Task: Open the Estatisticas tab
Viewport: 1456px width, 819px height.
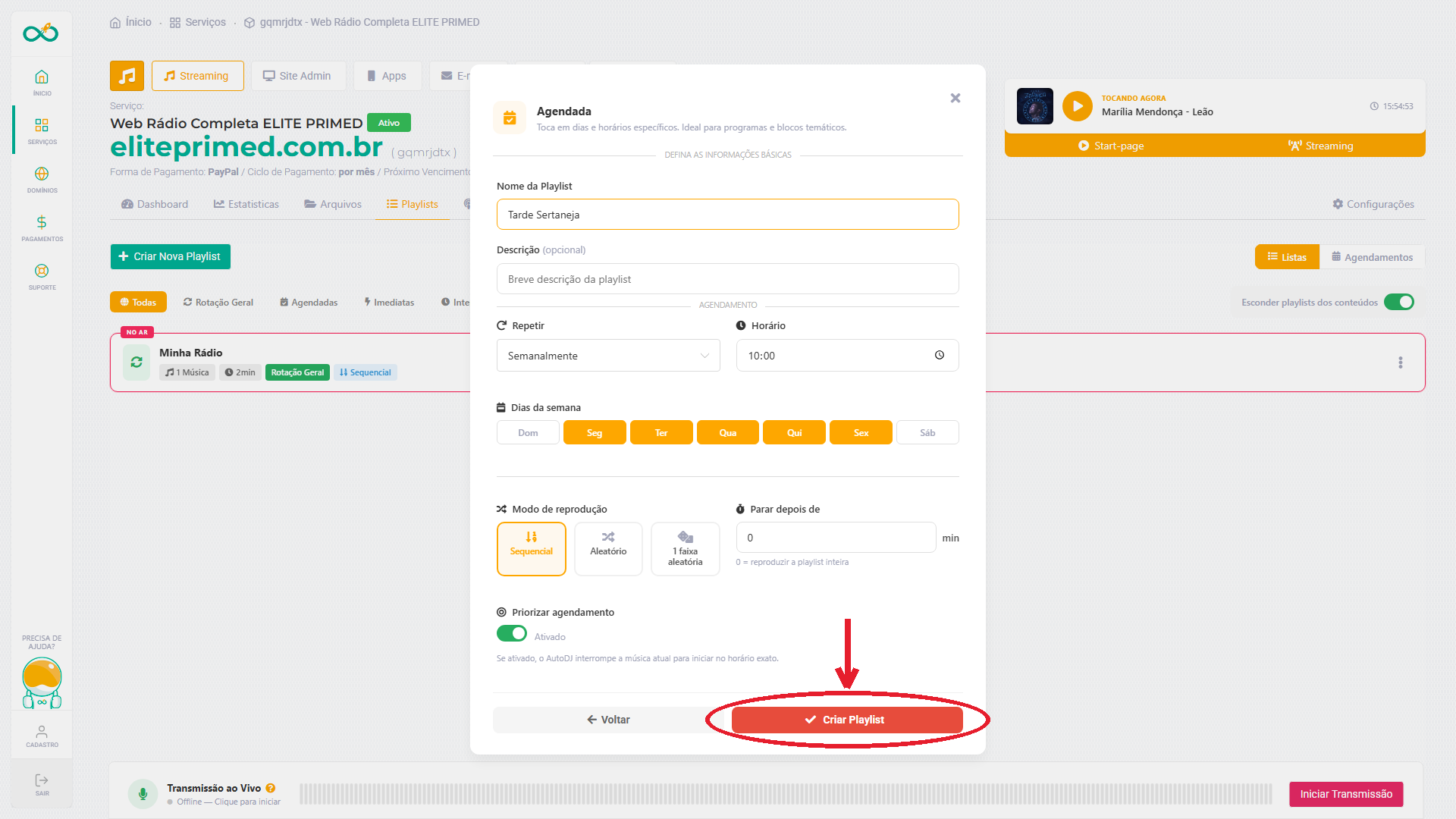Action: click(246, 204)
